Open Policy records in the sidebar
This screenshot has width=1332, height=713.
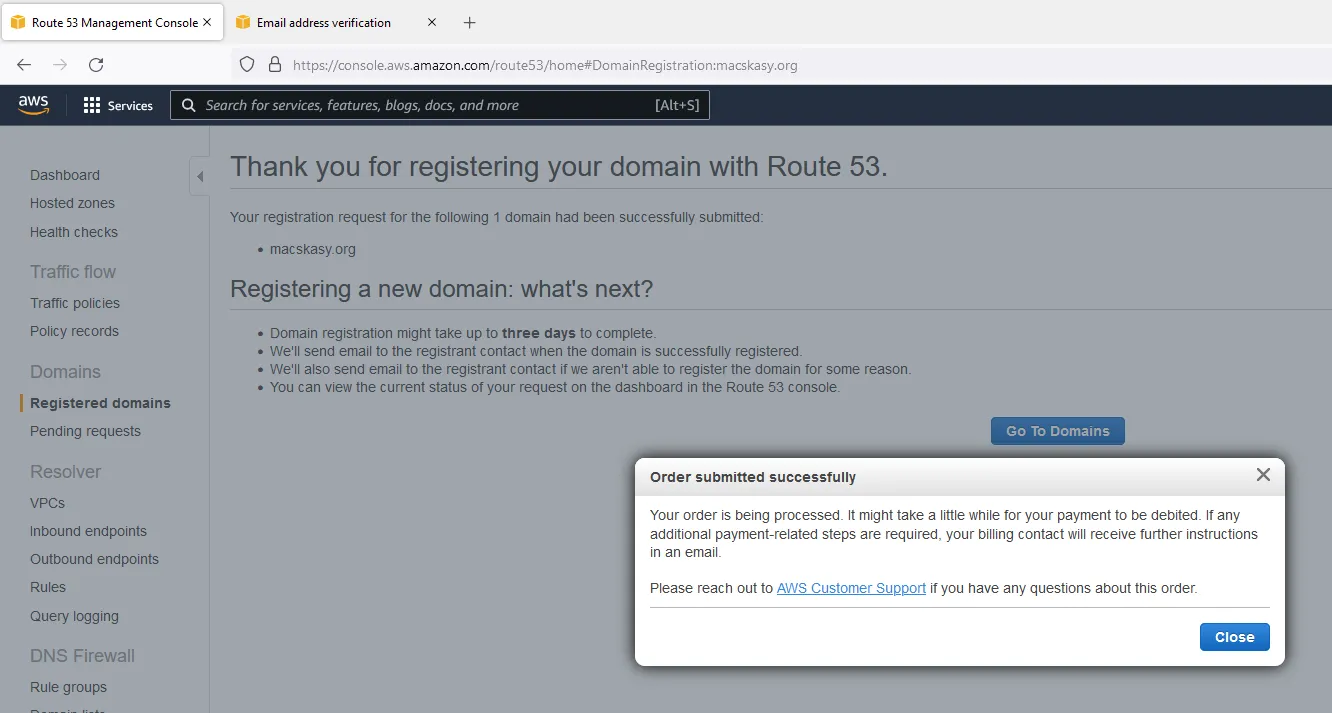74,331
